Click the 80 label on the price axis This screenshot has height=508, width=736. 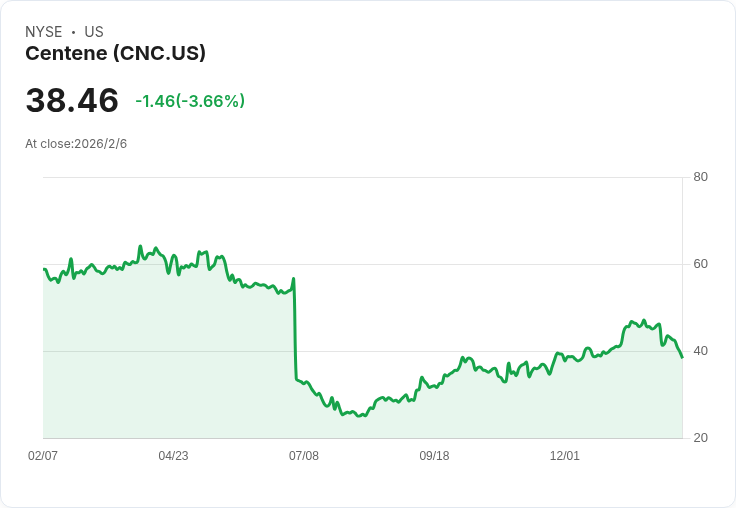click(x=700, y=178)
